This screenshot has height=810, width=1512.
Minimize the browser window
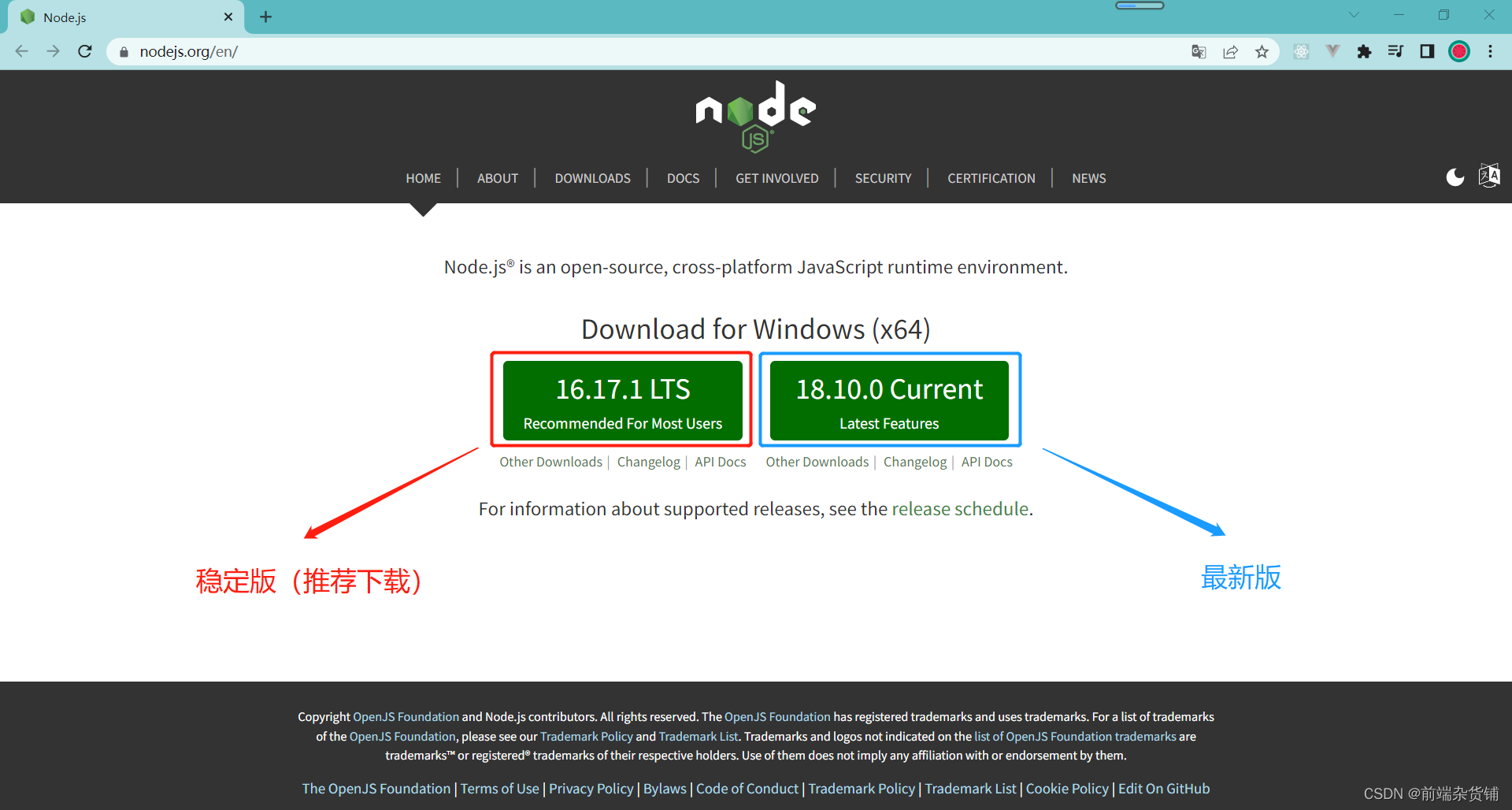(1399, 15)
